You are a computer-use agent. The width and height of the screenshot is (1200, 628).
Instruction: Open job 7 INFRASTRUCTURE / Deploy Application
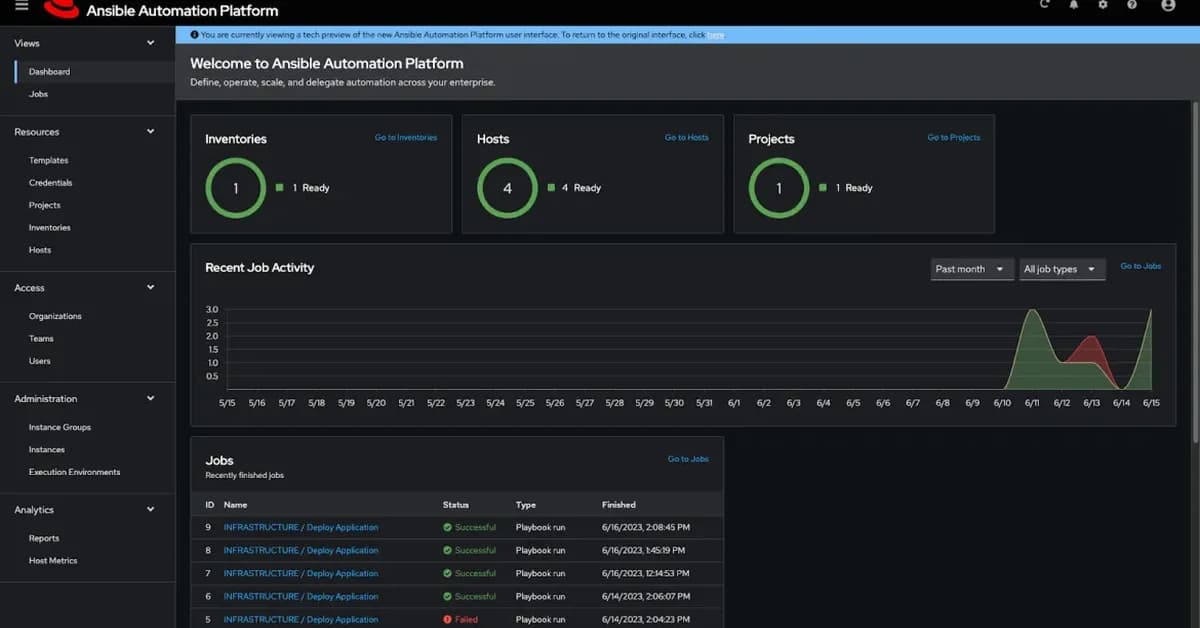[301, 573]
